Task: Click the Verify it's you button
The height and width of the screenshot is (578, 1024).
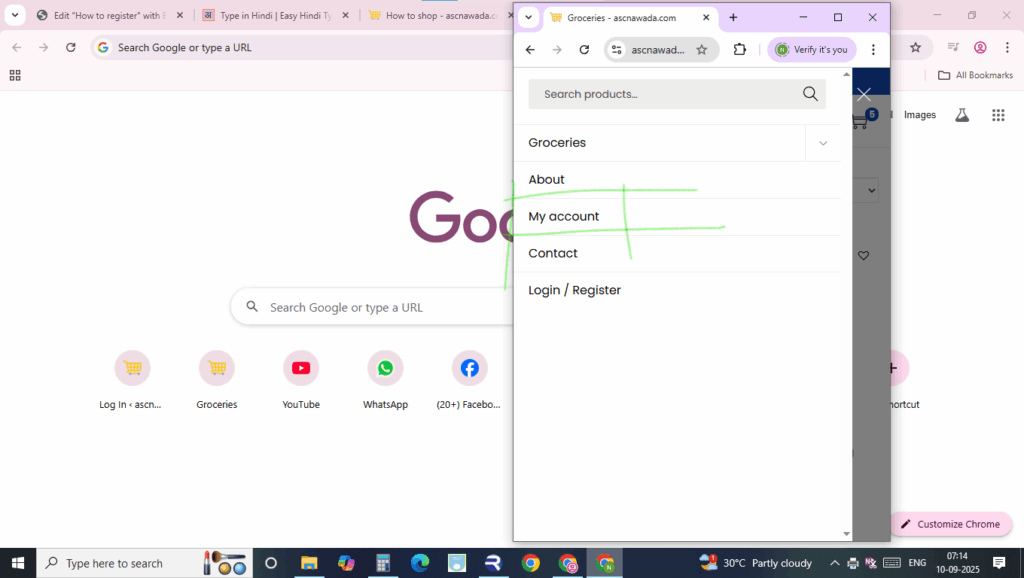Action: pyautogui.click(x=811, y=50)
